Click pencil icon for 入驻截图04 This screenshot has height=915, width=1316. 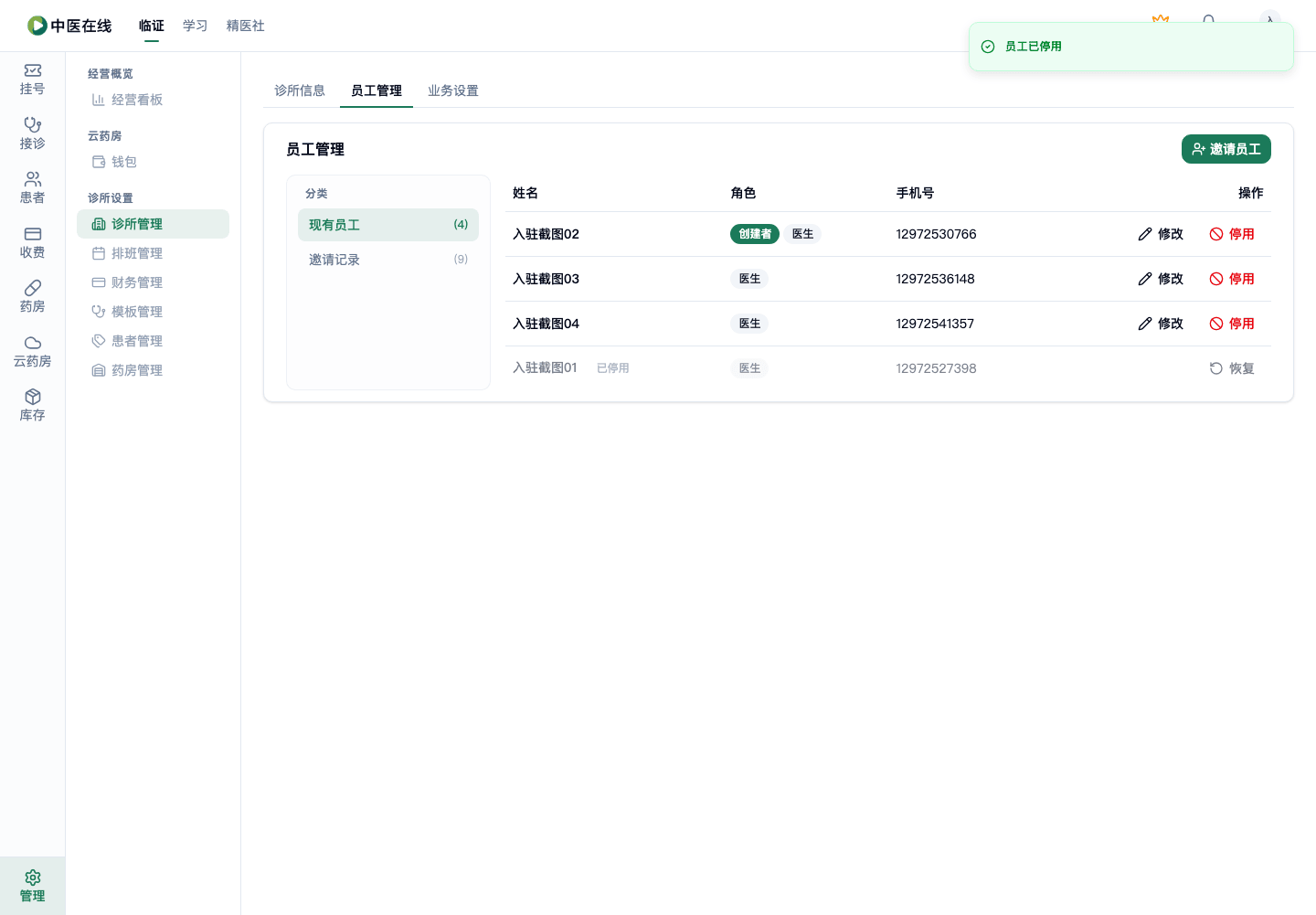[x=1145, y=324]
